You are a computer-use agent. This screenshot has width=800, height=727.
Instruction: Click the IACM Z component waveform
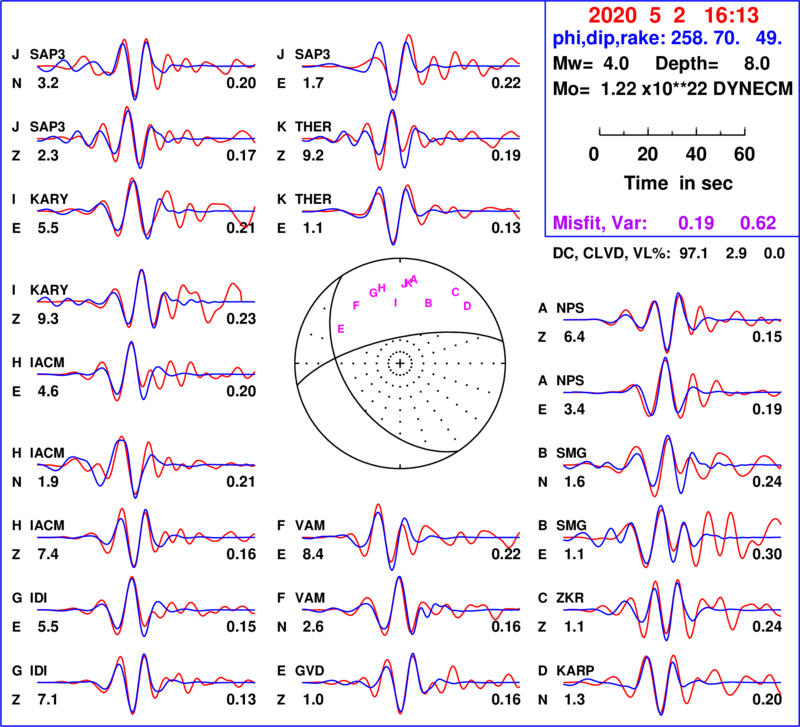click(146, 537)
